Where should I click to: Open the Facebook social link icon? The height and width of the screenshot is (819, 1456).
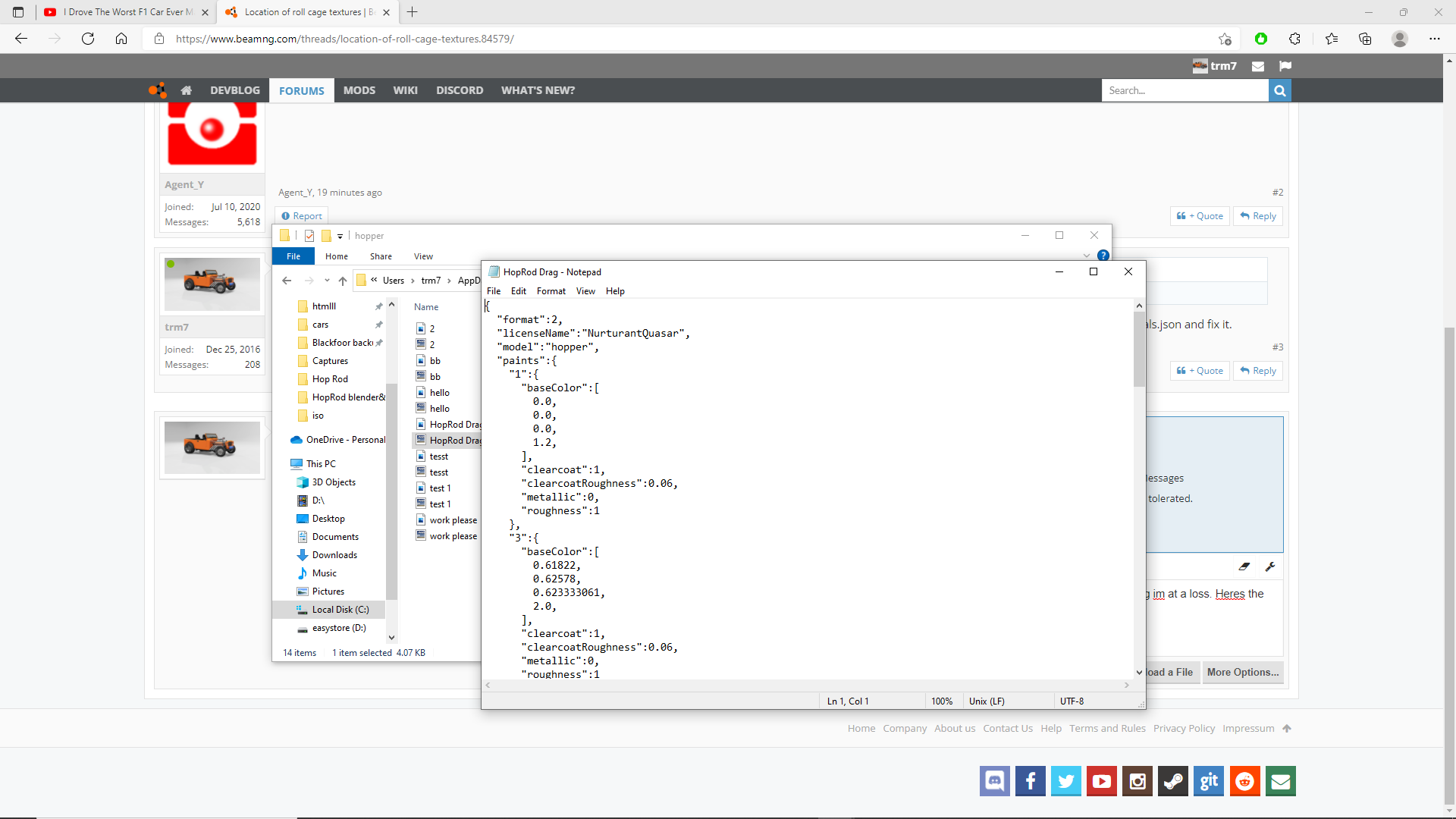(x=1030, y=781)
